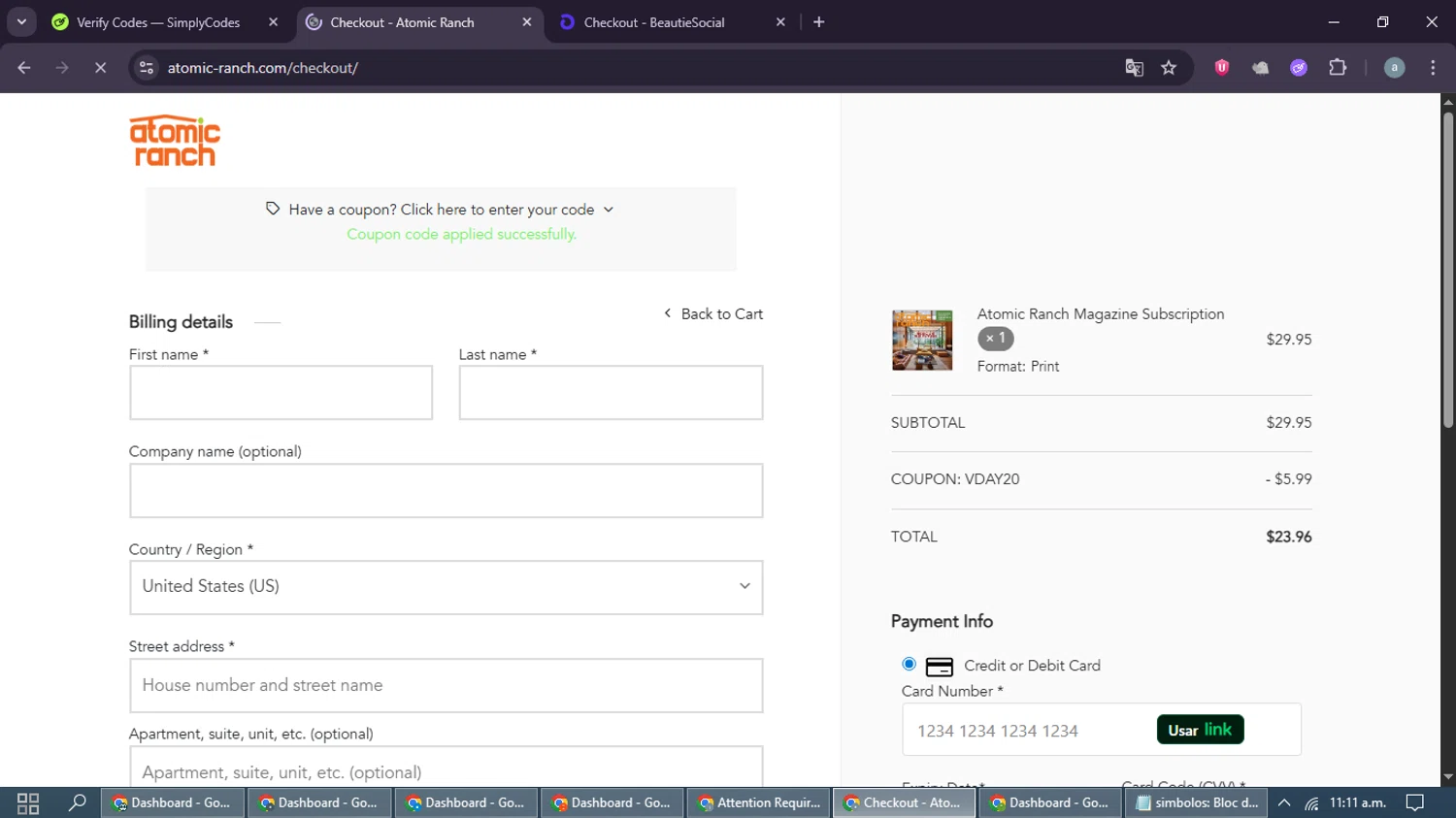Open the red shield extension
Image resolution: width=1456 pixels, height=818 pixels.
tap(1222, 68)
